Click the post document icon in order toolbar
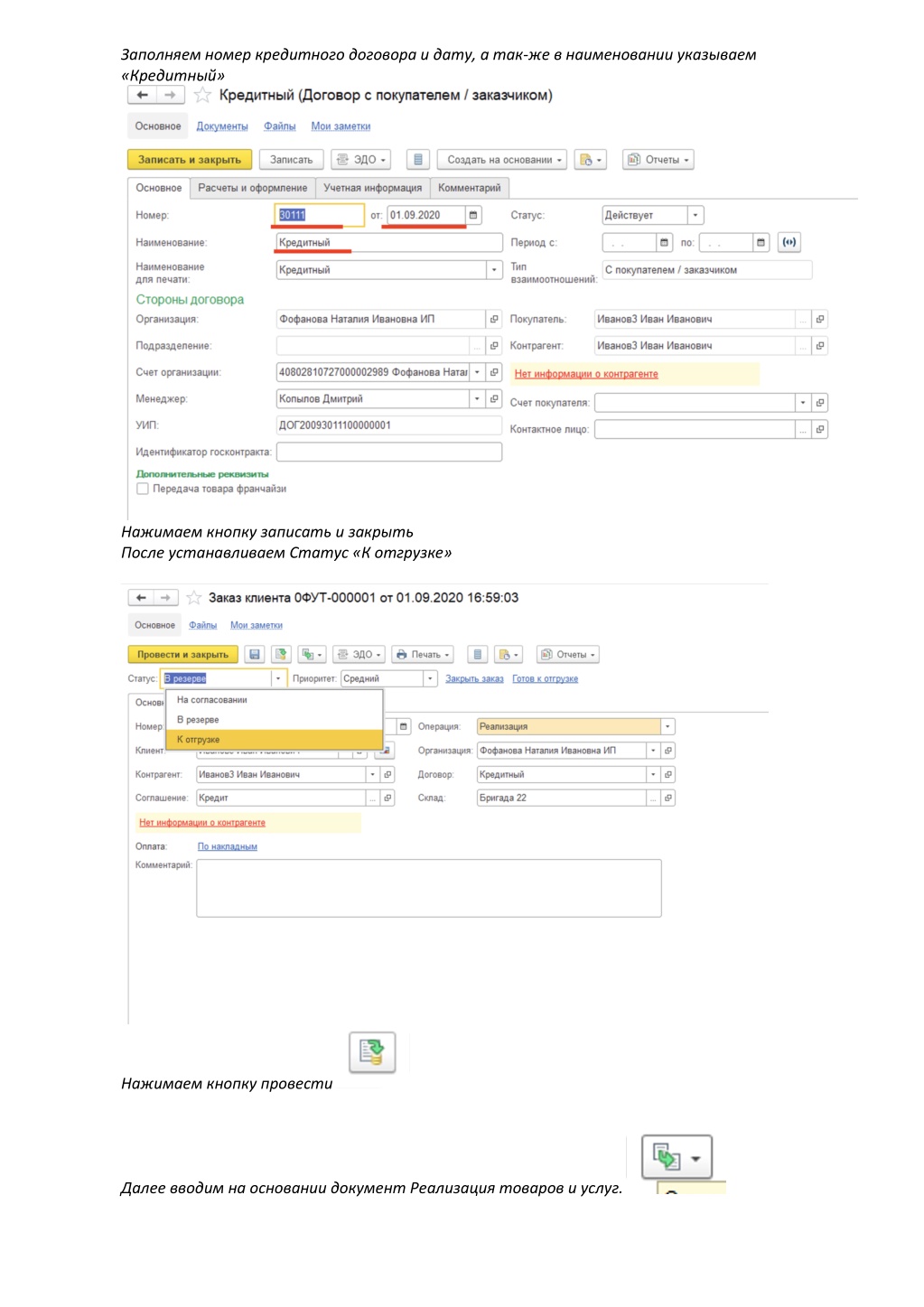The image size is (924, 1307). 282,654
